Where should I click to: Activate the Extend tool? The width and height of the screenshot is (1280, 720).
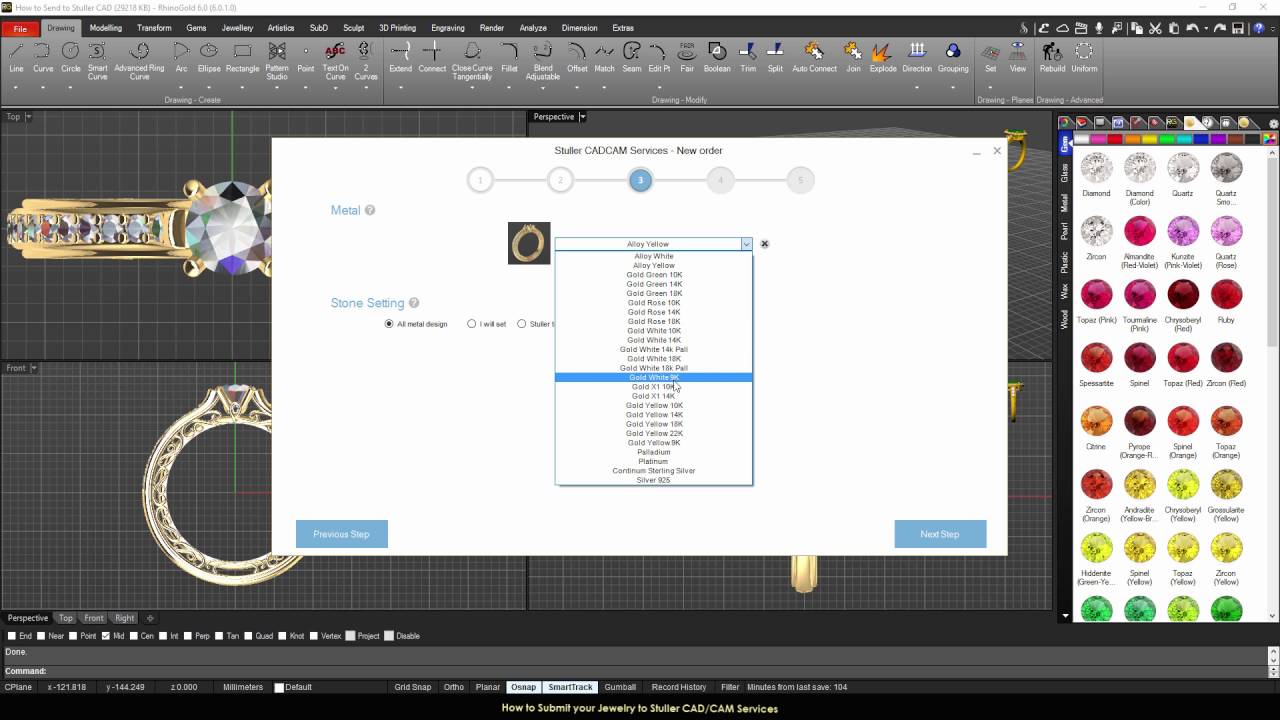tap(400, 58)
